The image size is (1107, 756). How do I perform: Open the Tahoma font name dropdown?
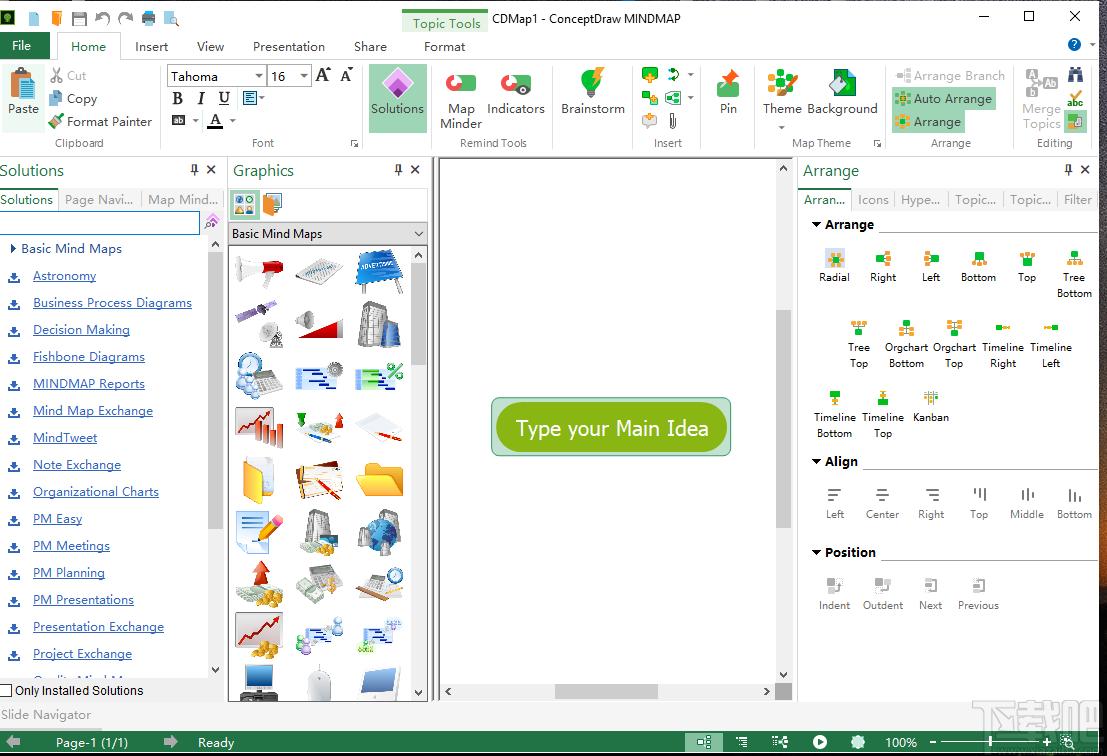click(x=258, y=76)
